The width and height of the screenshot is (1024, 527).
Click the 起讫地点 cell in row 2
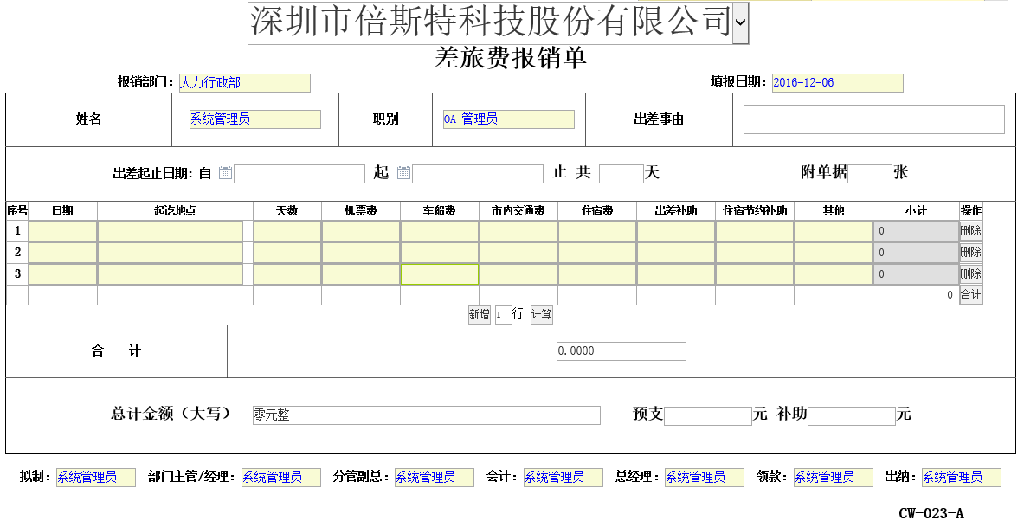[170, 253]
